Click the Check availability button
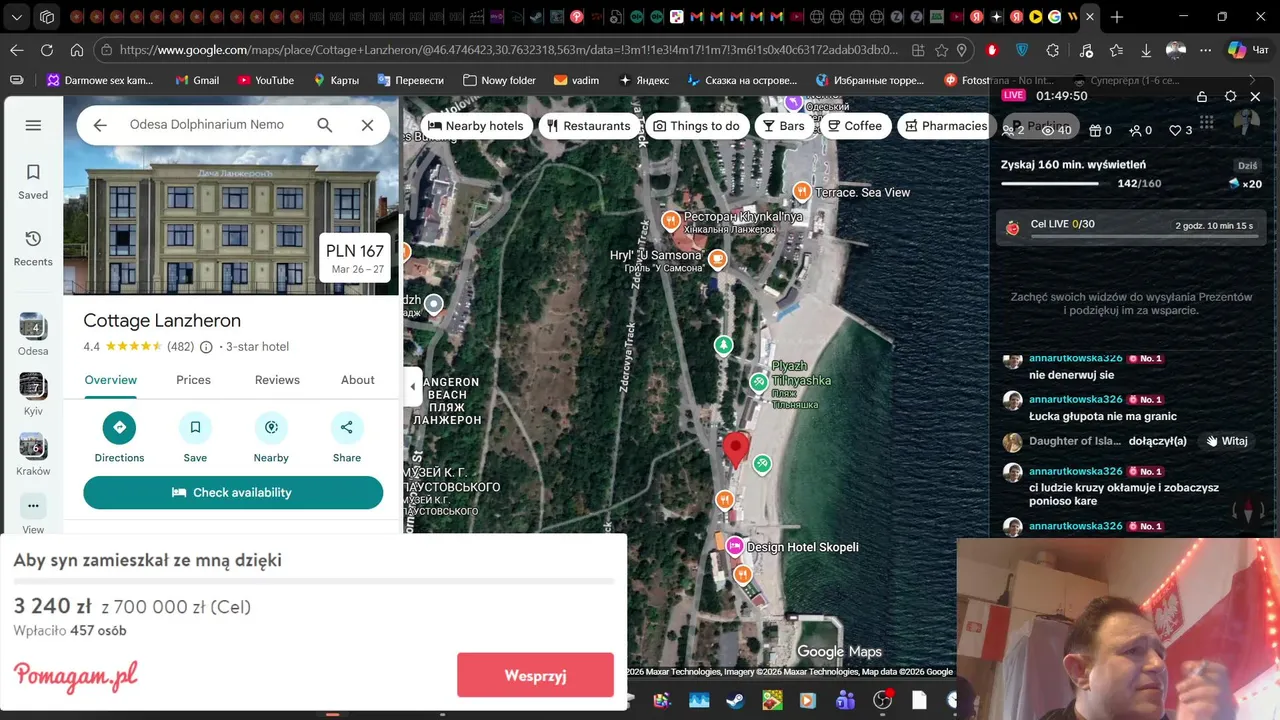 click(x=233, y=492)
